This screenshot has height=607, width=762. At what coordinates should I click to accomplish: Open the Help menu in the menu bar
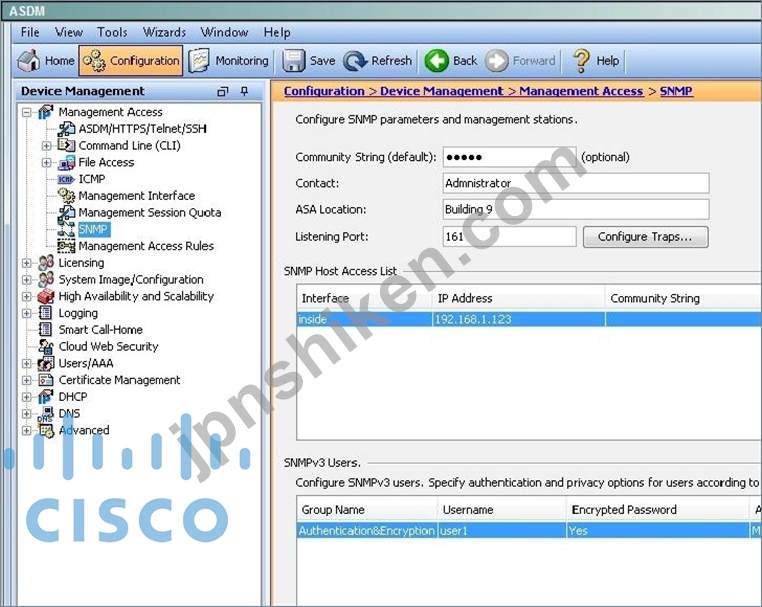click(x=277, y=33)
